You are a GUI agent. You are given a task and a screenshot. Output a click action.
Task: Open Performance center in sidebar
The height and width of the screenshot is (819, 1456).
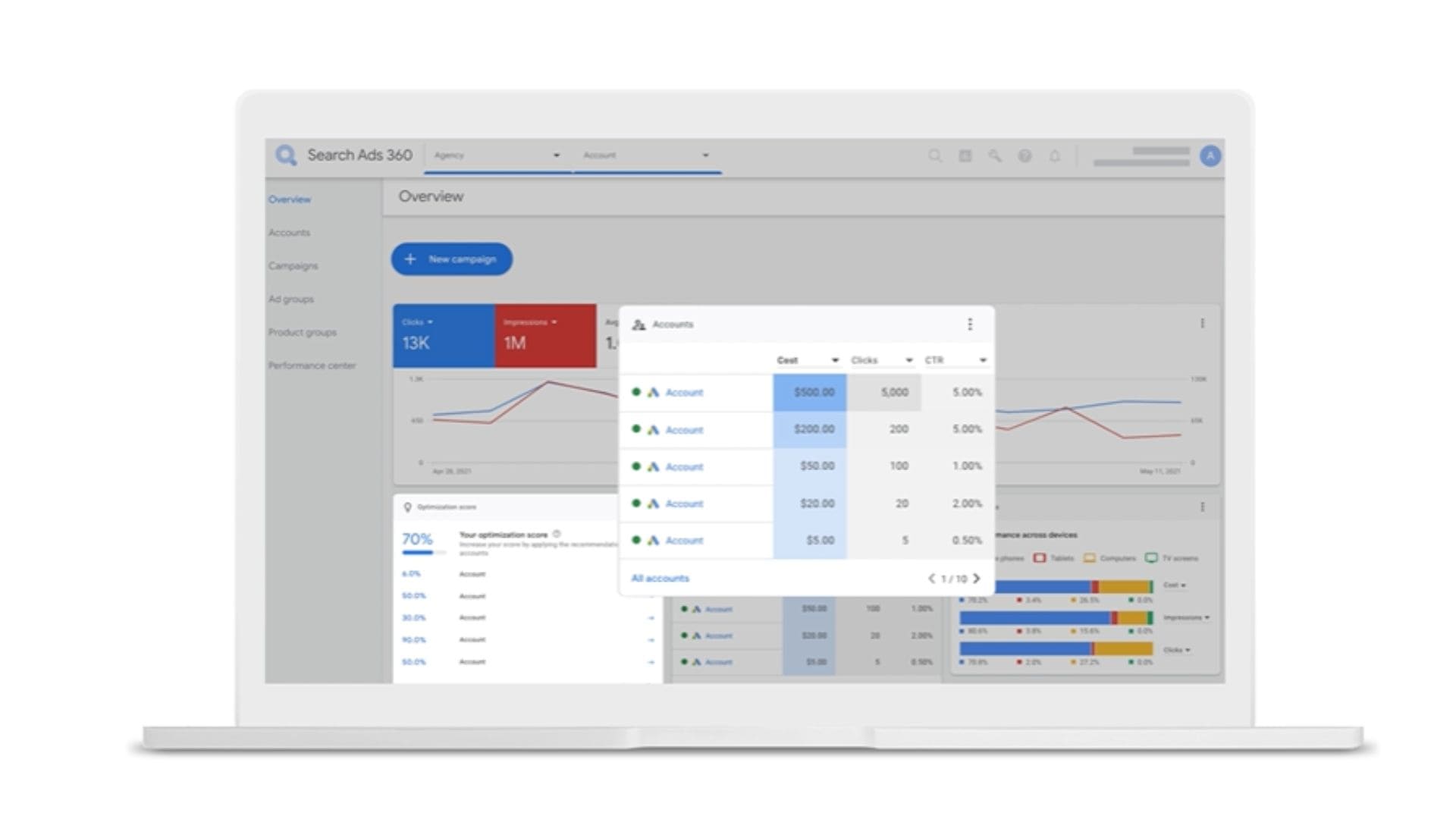pos(311,366)
